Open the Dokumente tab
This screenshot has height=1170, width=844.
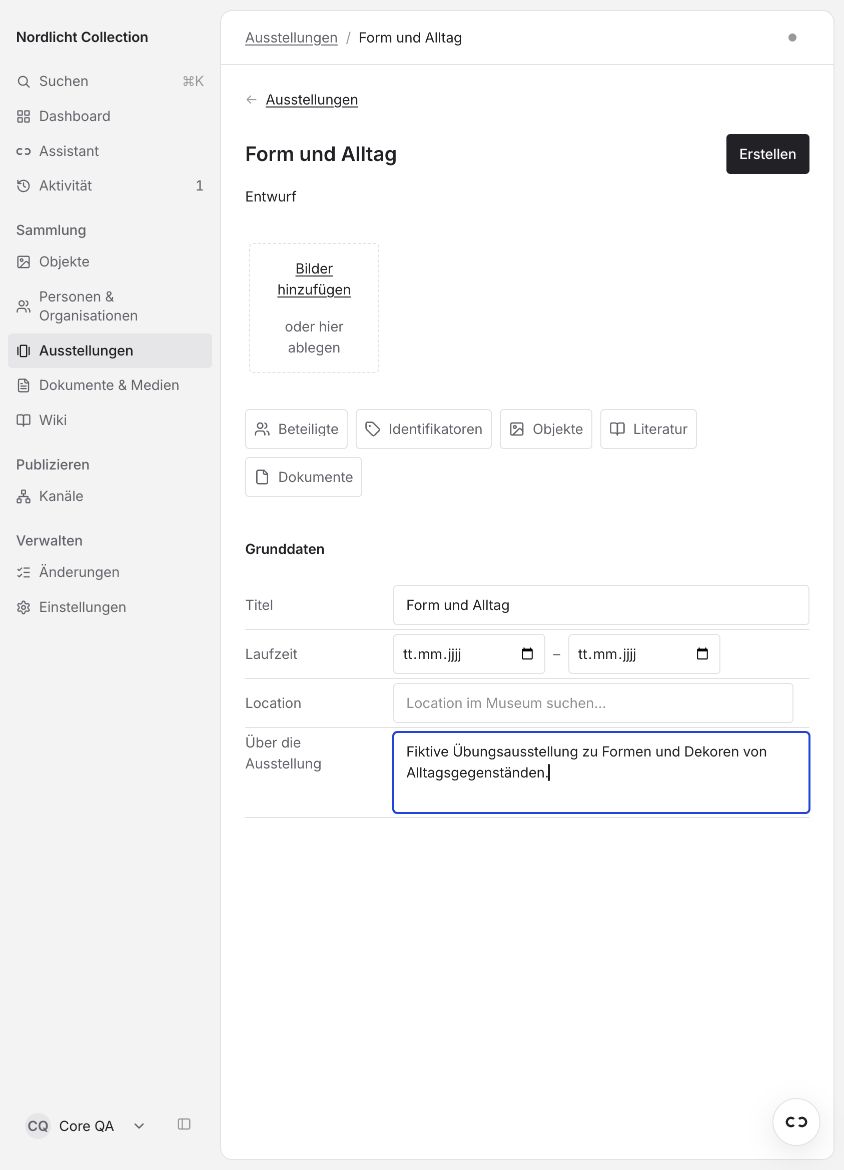click(304, 477)
